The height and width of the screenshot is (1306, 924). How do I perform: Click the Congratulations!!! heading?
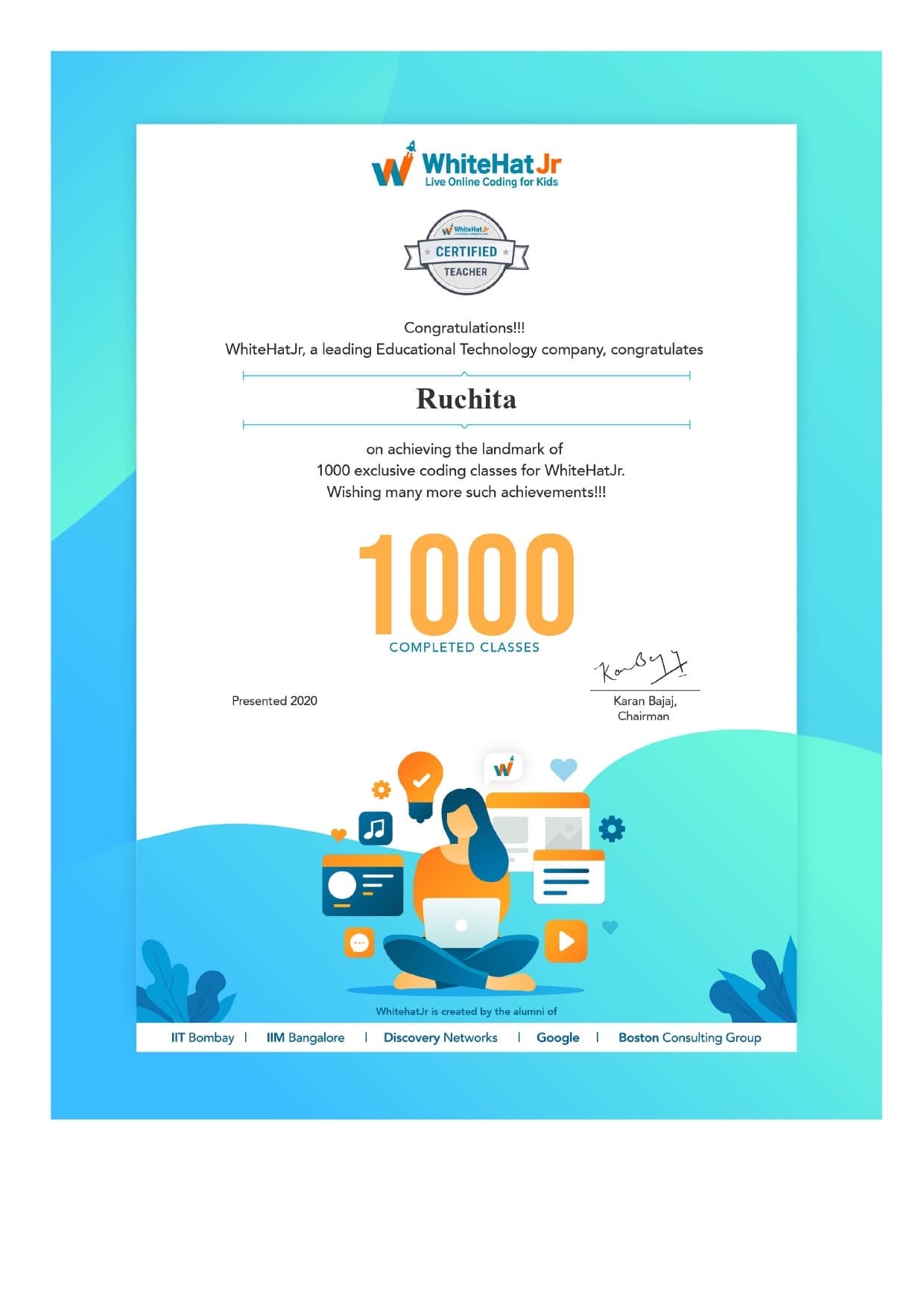point(464,327)
